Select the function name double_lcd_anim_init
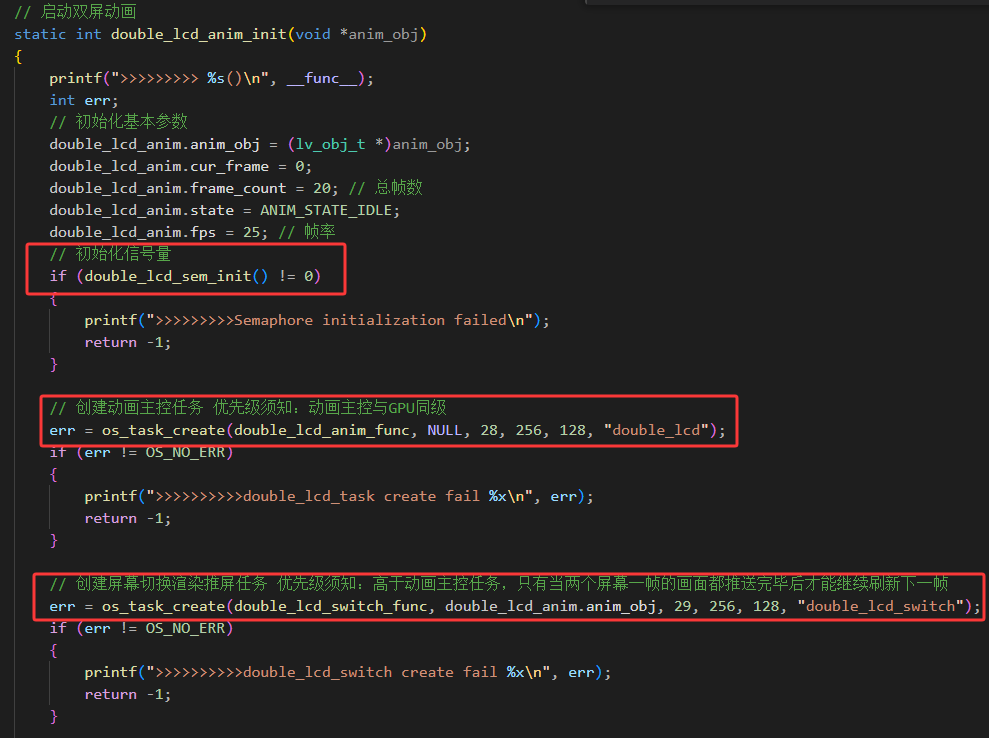This screenshot has width=989, height=738. click(199, 34)
